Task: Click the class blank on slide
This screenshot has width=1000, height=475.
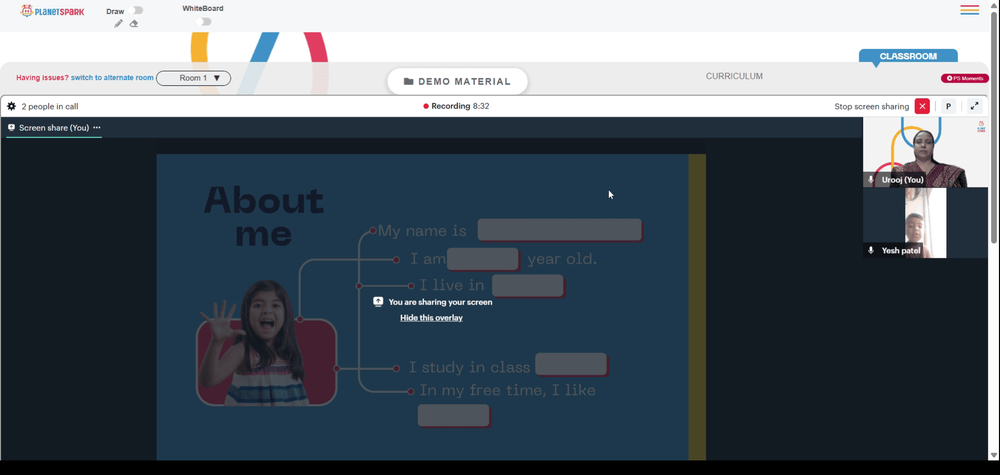Action: (571, 364)
